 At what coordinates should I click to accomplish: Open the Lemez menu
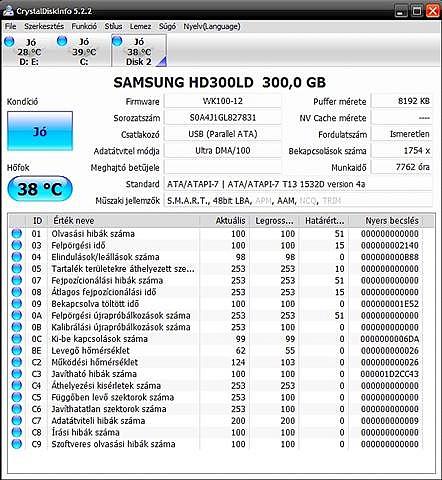pos(140,26)
